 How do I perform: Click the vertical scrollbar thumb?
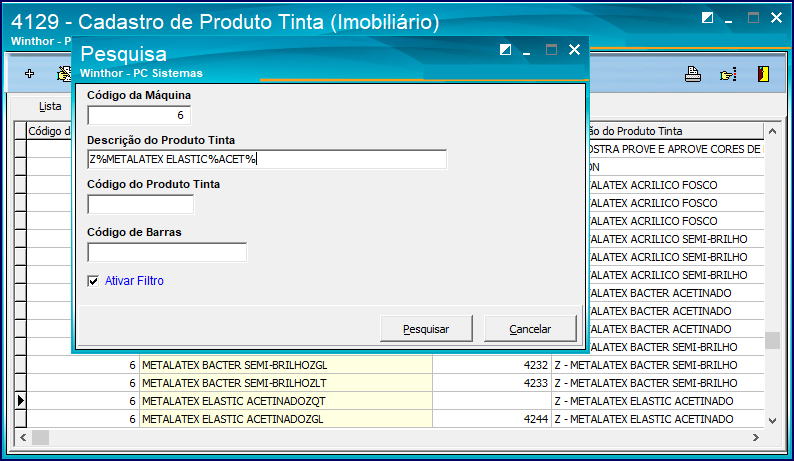pos(772,340)
